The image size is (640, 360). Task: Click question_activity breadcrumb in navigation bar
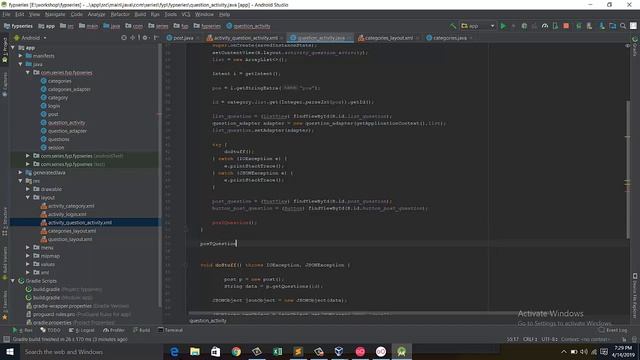coord(248,26)
